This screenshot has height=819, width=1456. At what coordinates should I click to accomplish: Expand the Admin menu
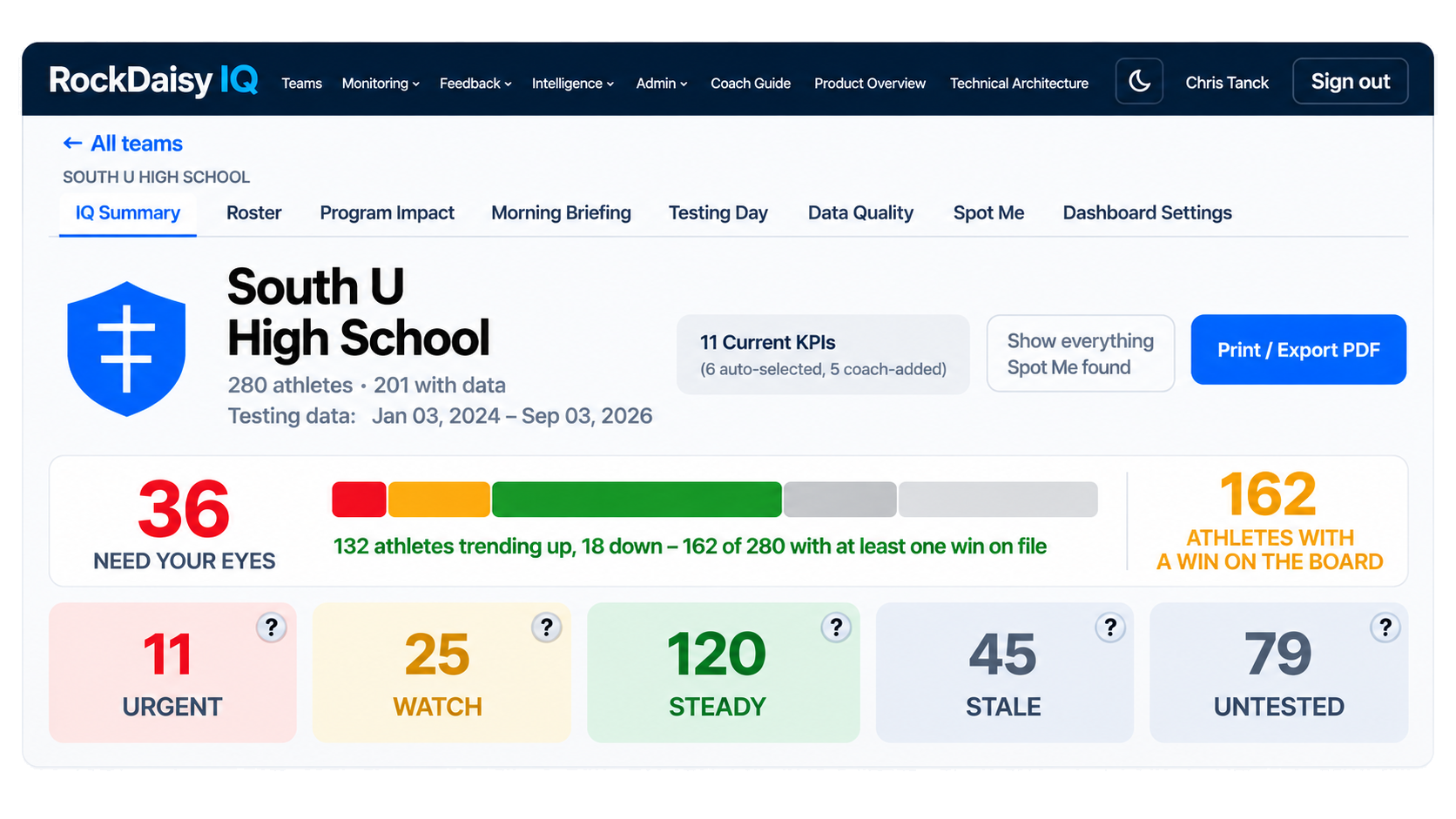tap(662, 84)
